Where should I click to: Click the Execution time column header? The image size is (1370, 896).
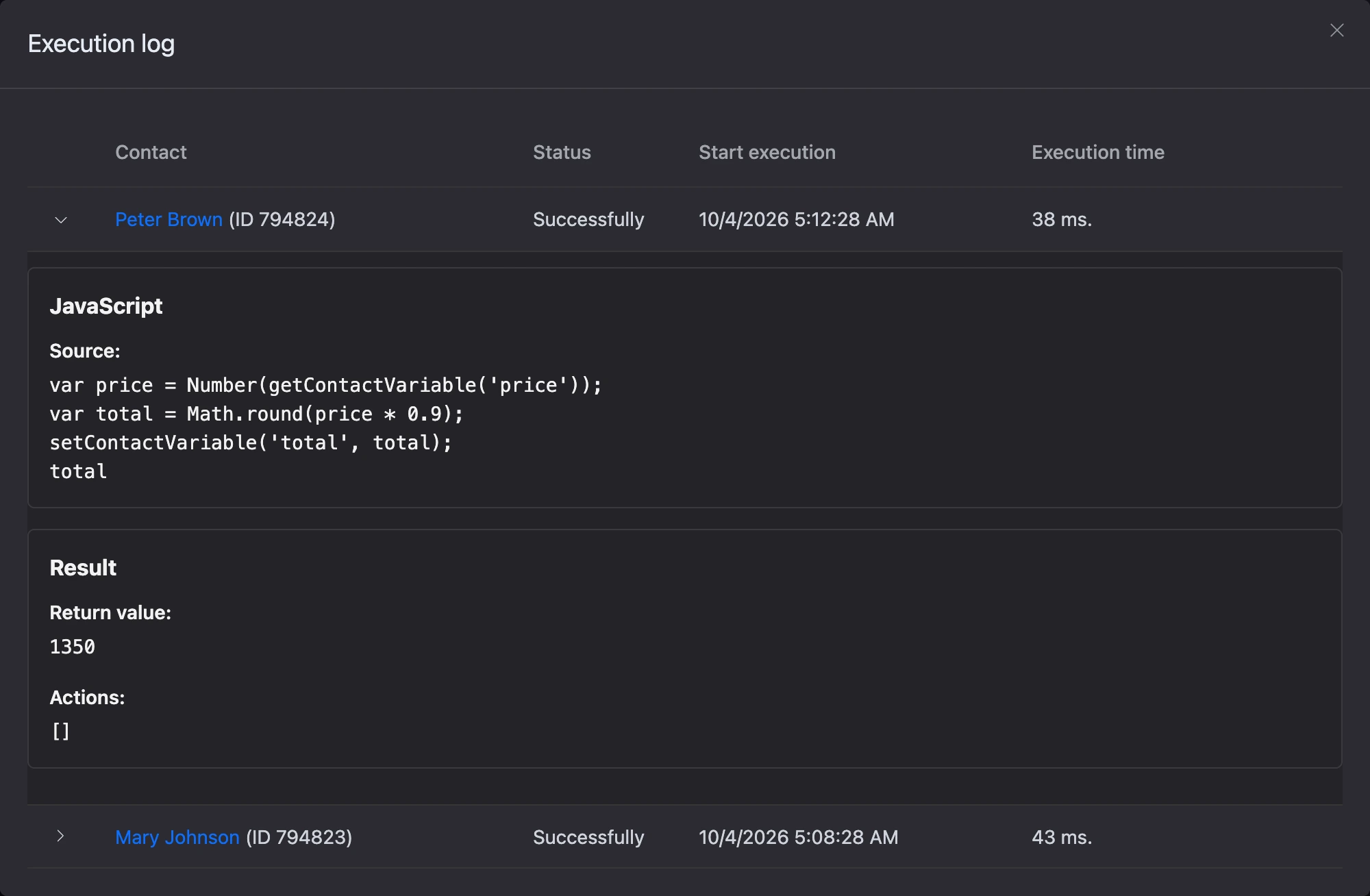[x=1098, y=152]
